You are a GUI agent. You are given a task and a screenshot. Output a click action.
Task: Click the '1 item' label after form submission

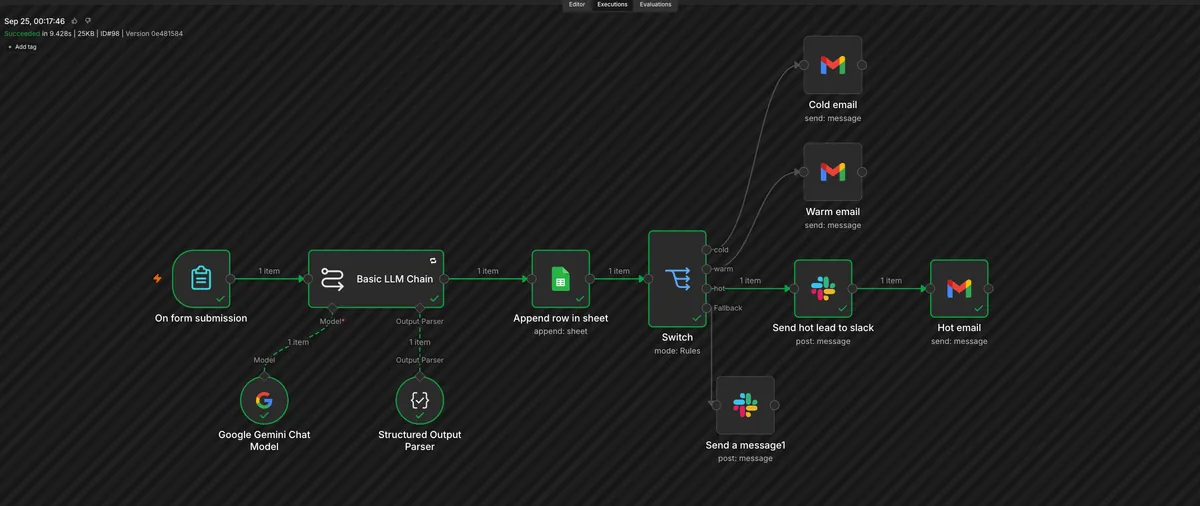[x=269, y=271]
